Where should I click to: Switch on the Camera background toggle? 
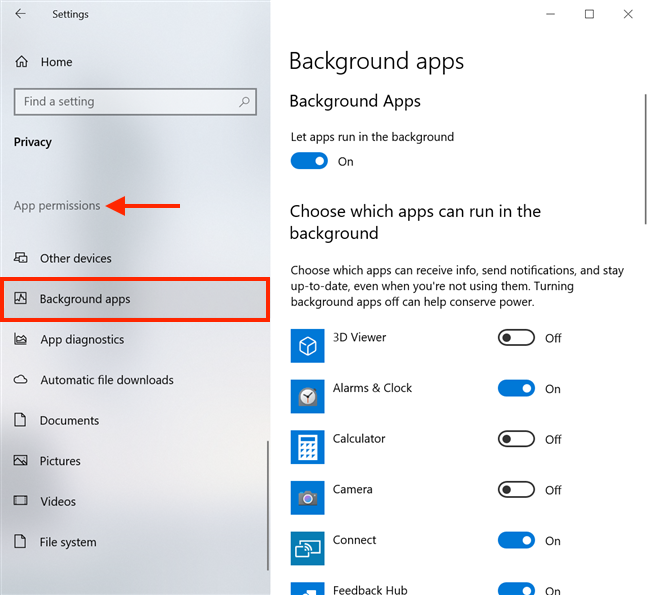tap(516, 490)
